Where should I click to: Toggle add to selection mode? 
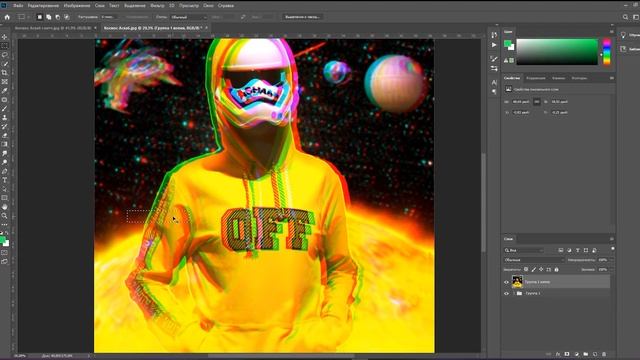49,17
